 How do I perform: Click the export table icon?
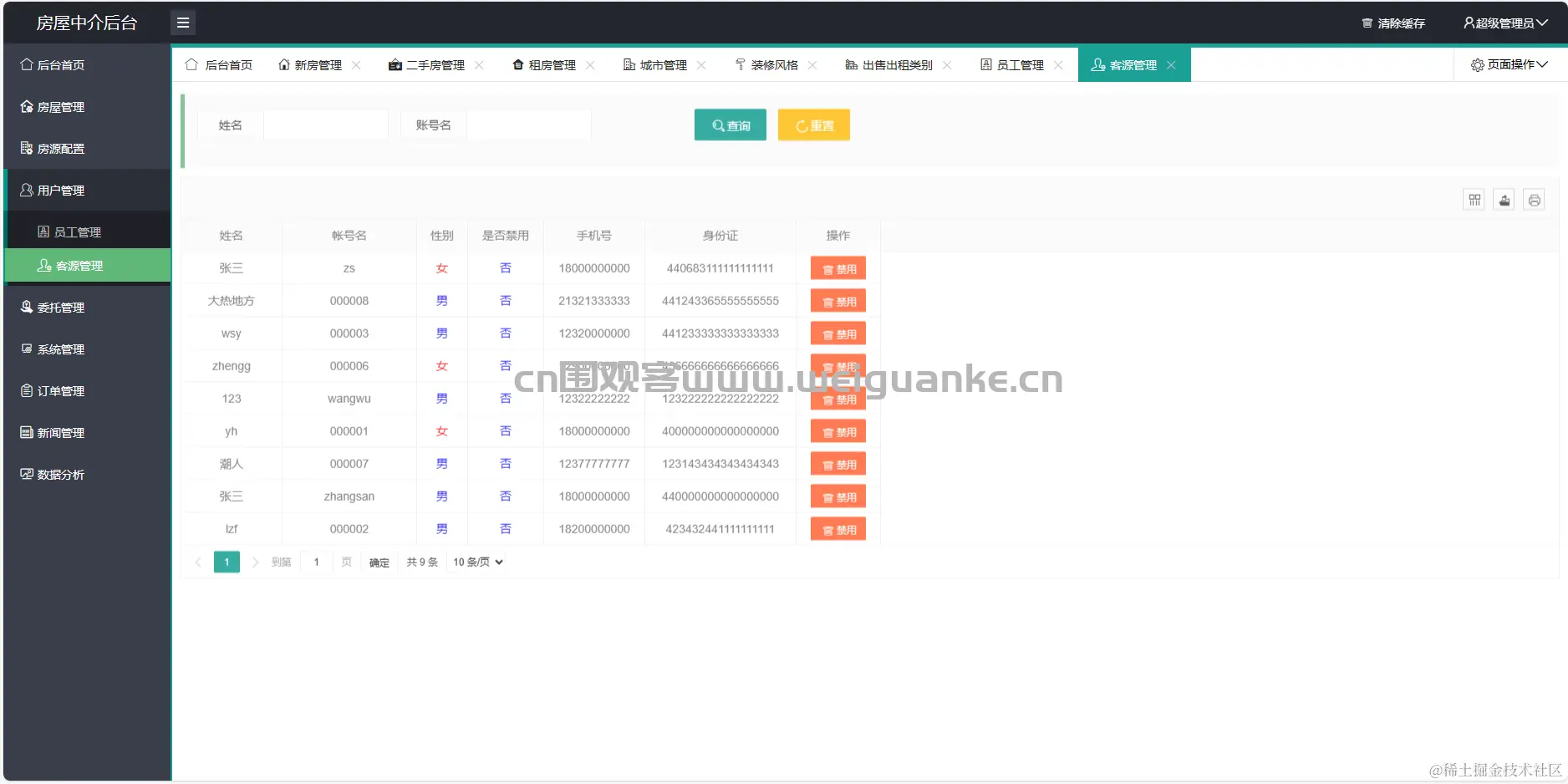pos(1504,200)
